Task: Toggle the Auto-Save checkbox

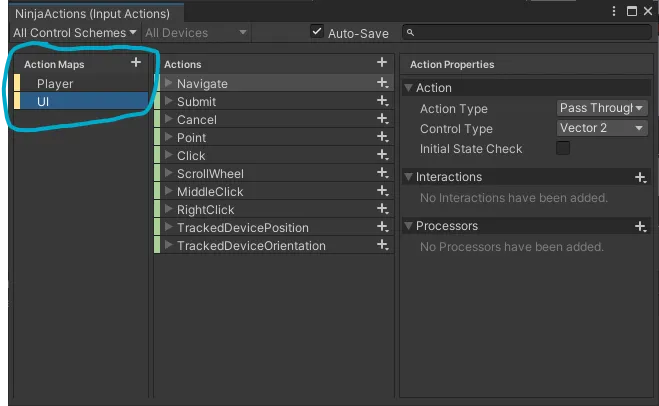Action: click(316, 32)
